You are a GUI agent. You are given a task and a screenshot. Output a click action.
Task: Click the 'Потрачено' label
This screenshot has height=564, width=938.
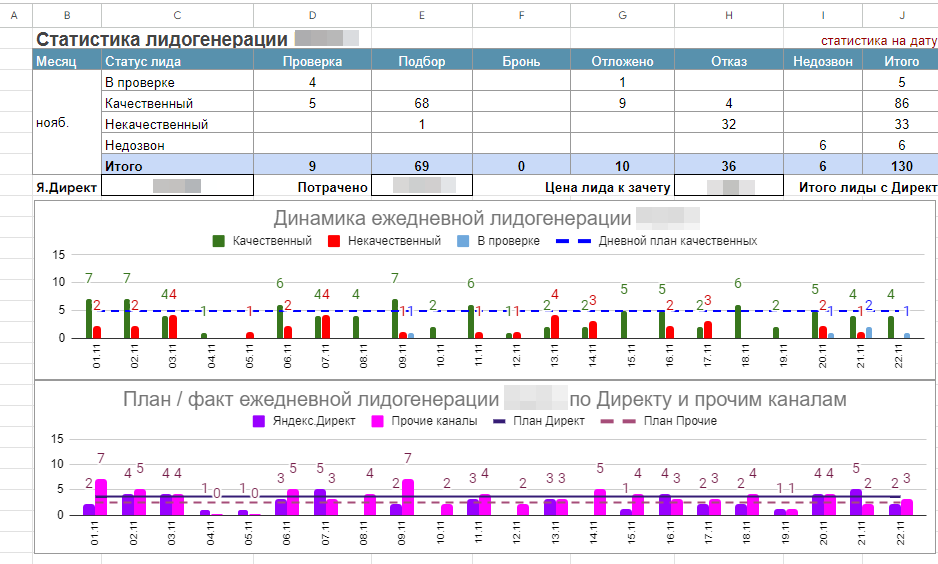coord(333,187)
